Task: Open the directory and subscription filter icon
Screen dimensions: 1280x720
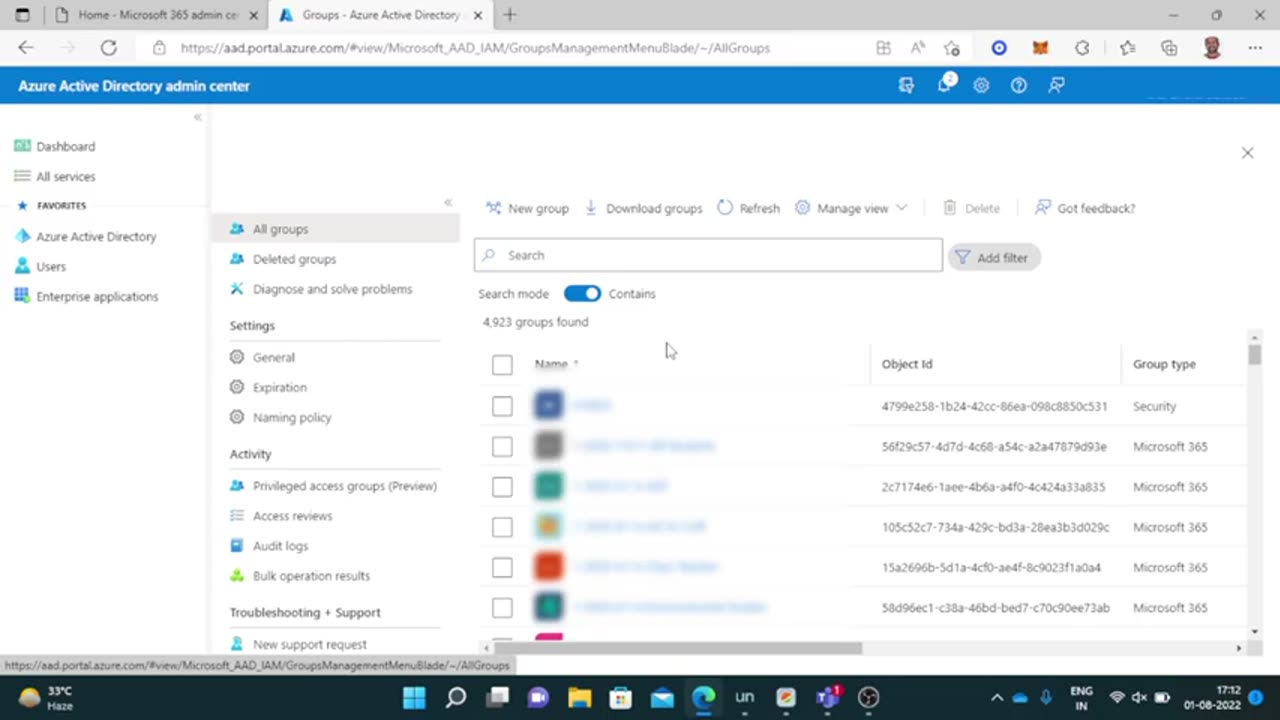Action: tap(906, 85)
